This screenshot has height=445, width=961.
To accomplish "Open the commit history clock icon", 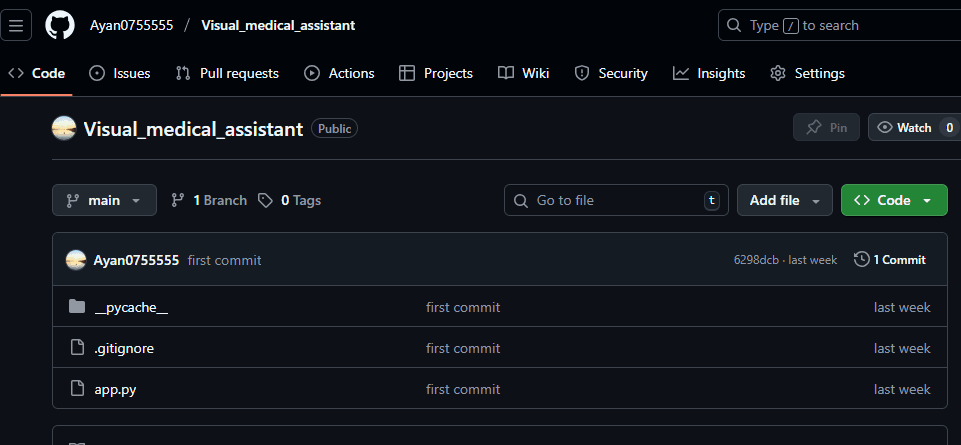I will point(861,260).
